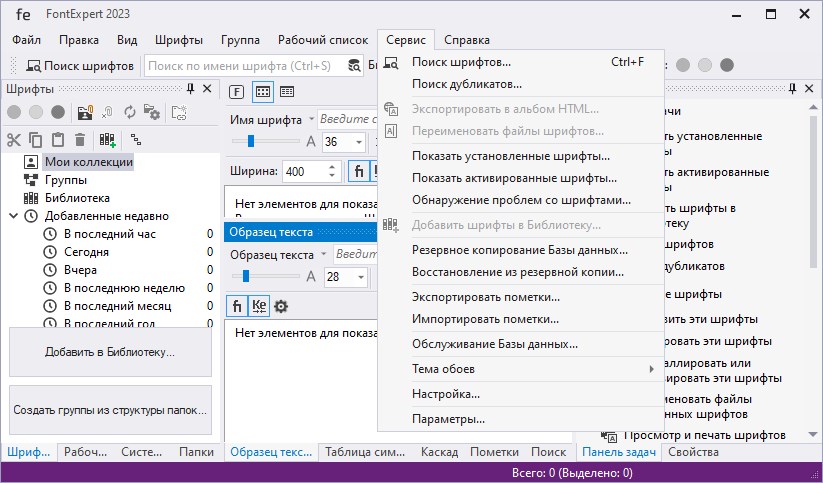This screenshot has height=483, width=823.
Task: Open the gear settings in Образец текста
Action: click(x=281, y=306)
